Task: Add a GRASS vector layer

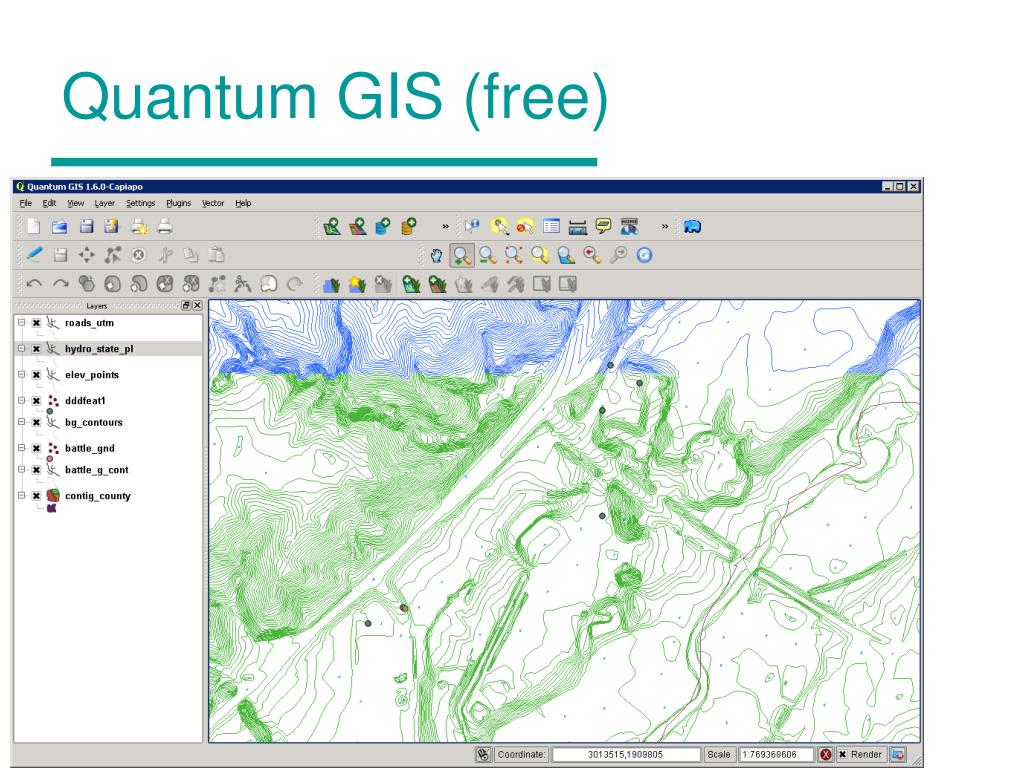Action: 411,284
